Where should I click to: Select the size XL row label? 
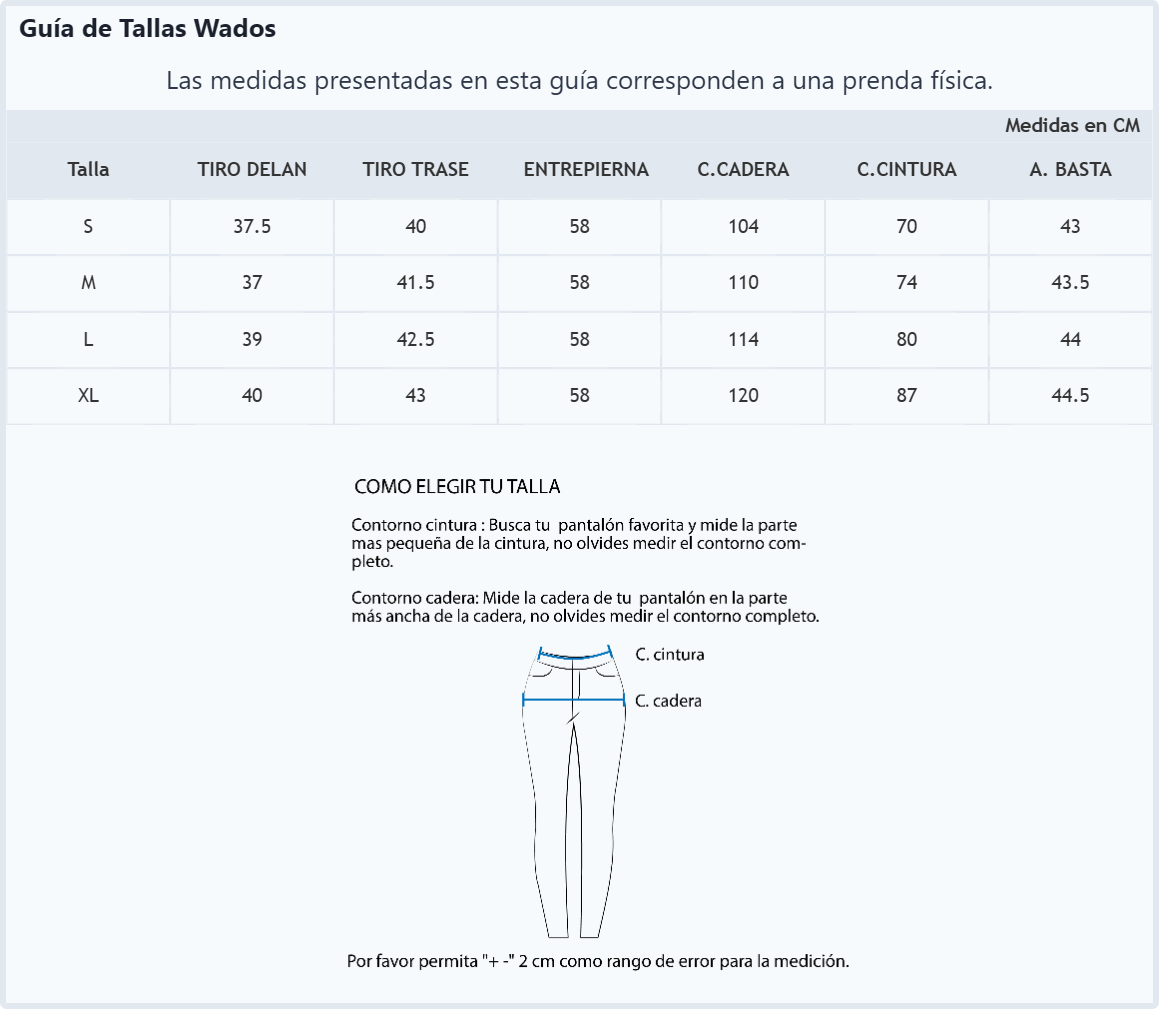[x=88, y=396]
